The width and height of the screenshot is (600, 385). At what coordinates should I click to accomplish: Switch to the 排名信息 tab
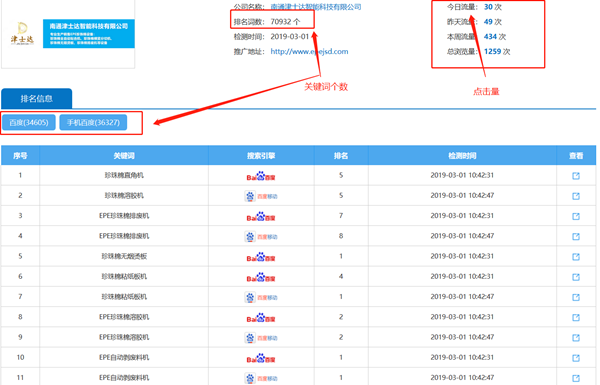[x=37, y=99]
